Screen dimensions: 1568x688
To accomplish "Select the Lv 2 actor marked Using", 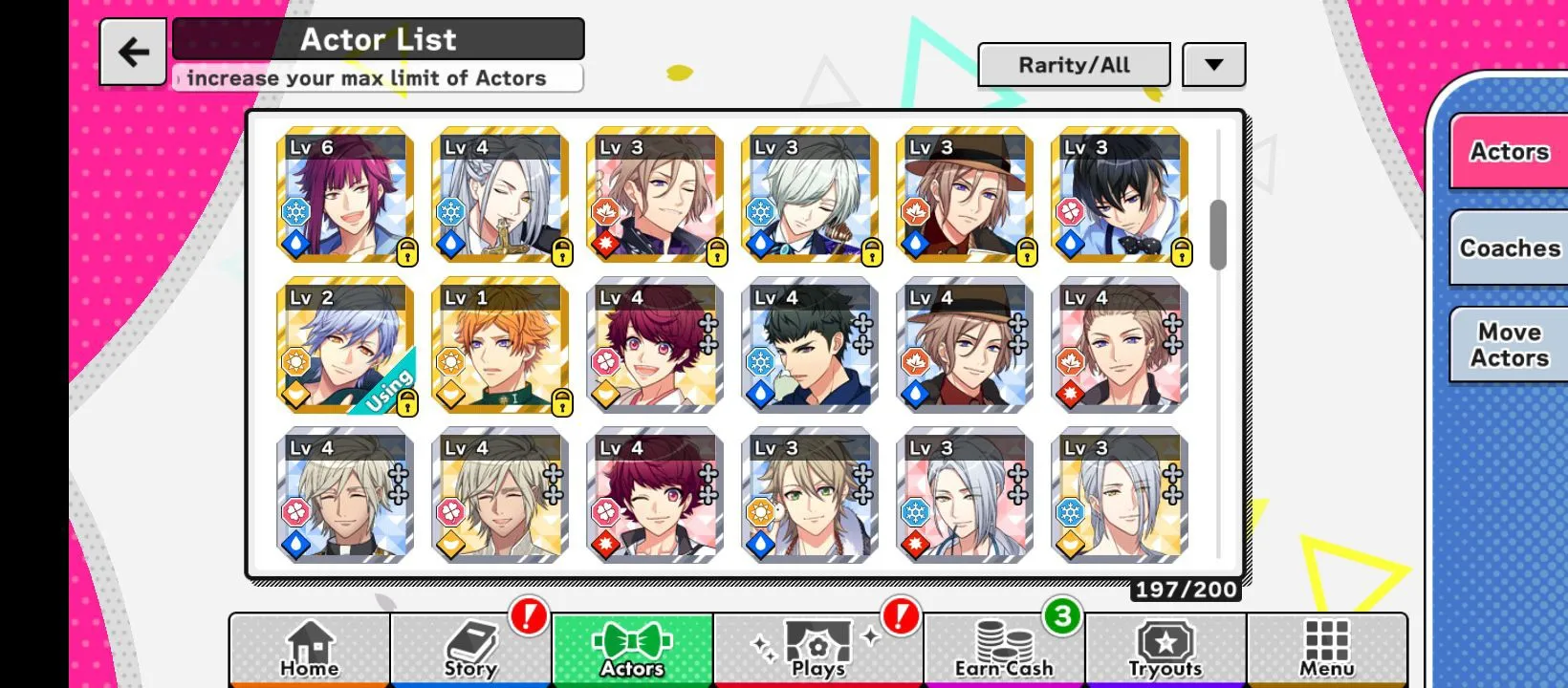I will point(346,346).
